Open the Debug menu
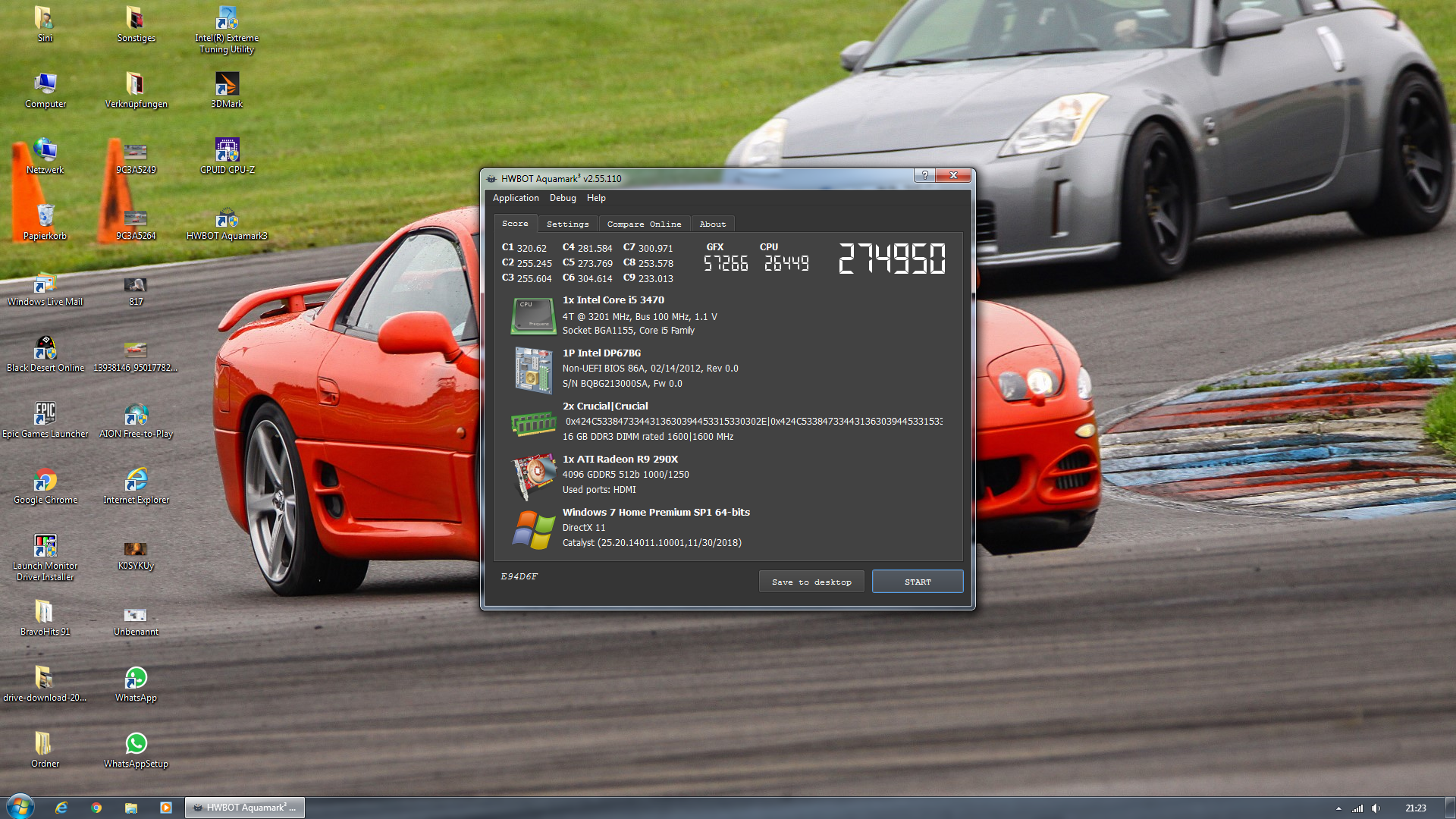1456x819 pixels. point(563,198)
